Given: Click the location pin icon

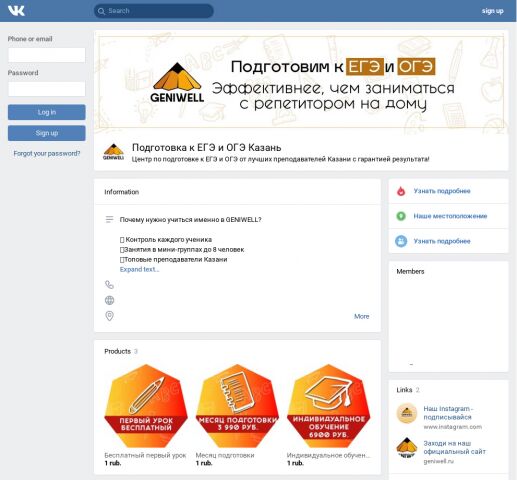Looking at the screenshot, I should coord(109,316).
